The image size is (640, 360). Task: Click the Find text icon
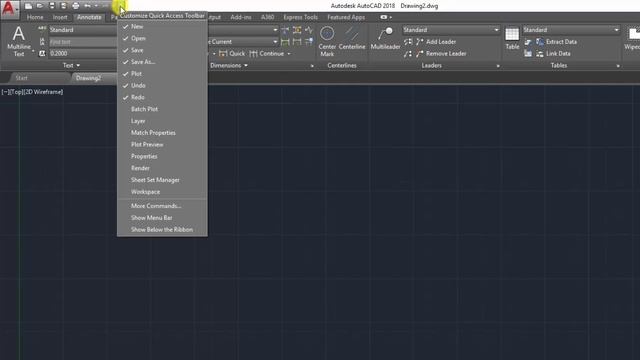coord(42,42)
